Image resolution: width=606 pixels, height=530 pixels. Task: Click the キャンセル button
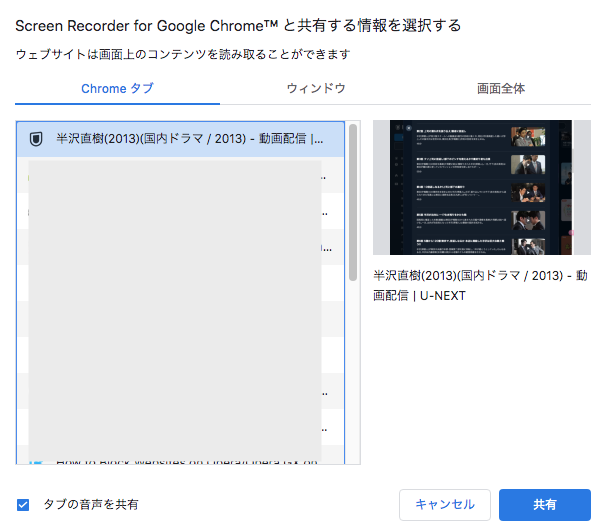click(x=445, y=504)
